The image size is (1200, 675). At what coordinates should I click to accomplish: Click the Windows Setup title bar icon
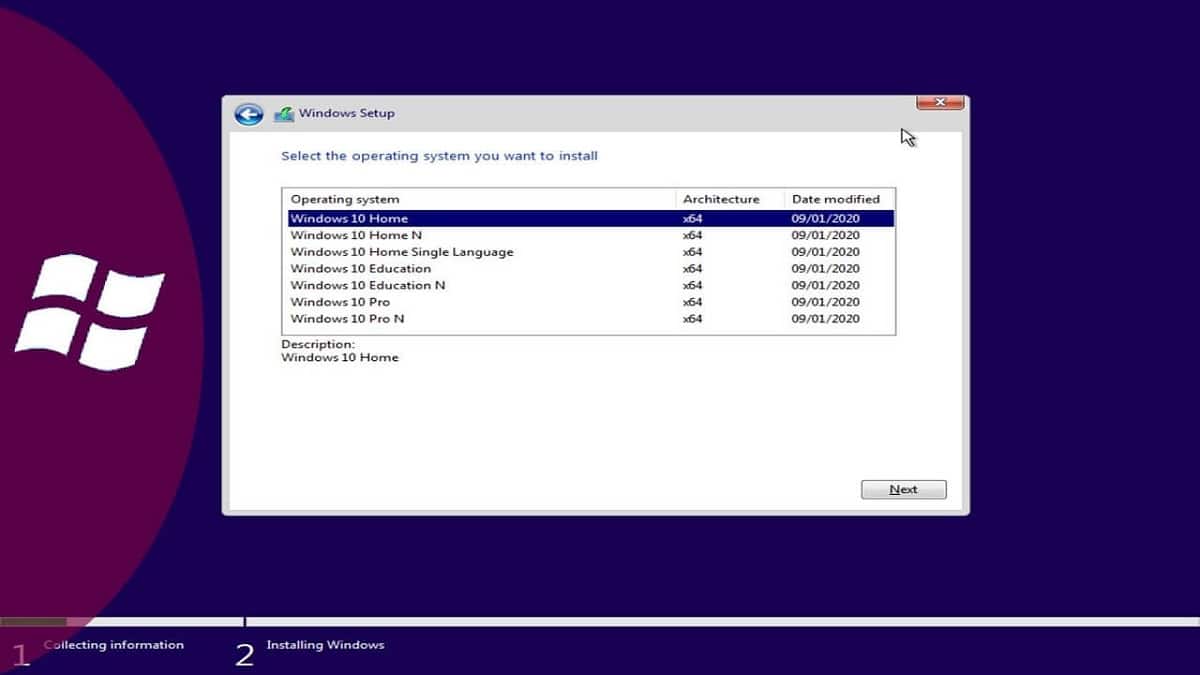click(284, 114)
